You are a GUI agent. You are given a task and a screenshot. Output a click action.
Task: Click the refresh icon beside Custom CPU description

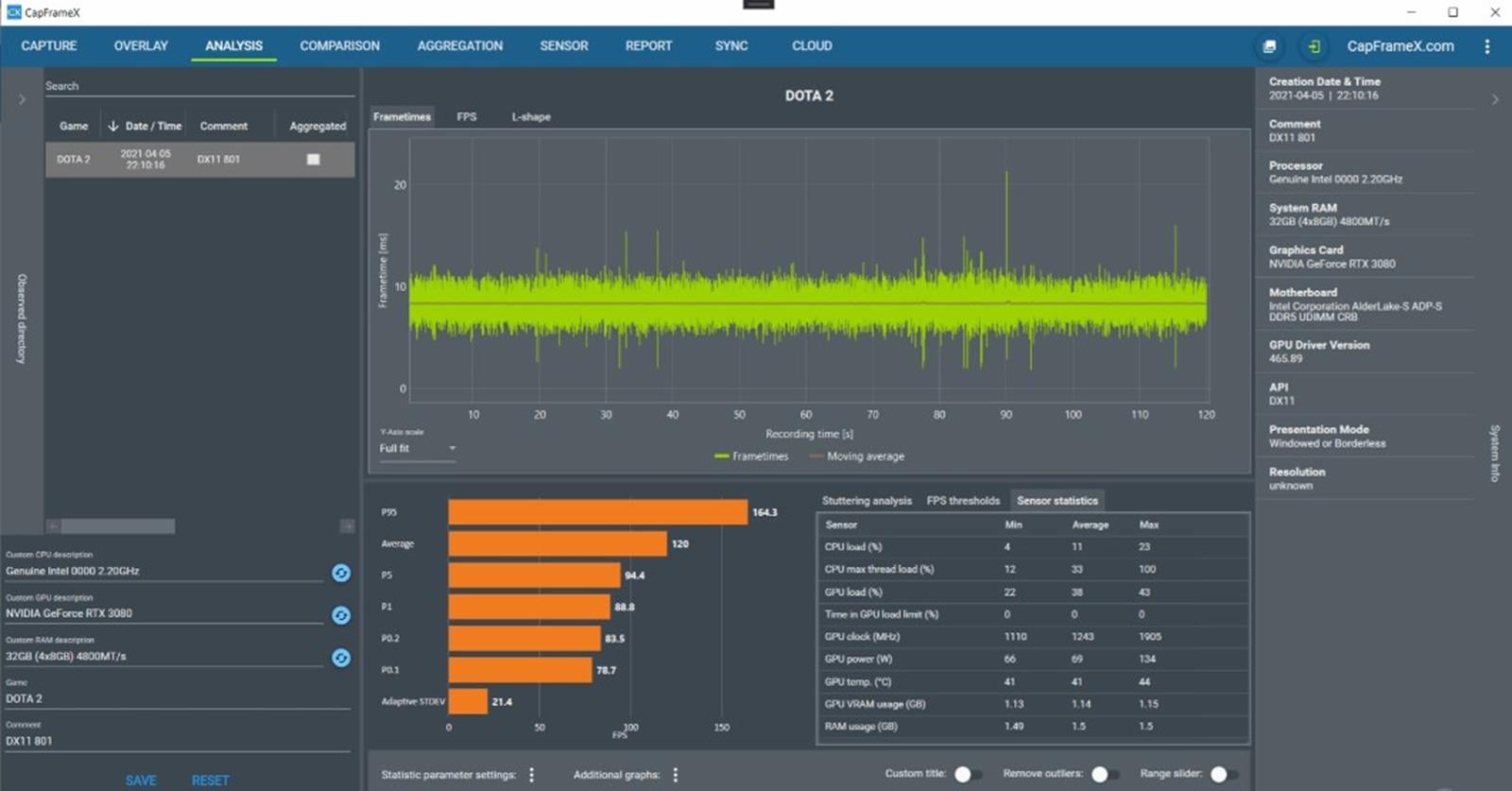(341, 573)
